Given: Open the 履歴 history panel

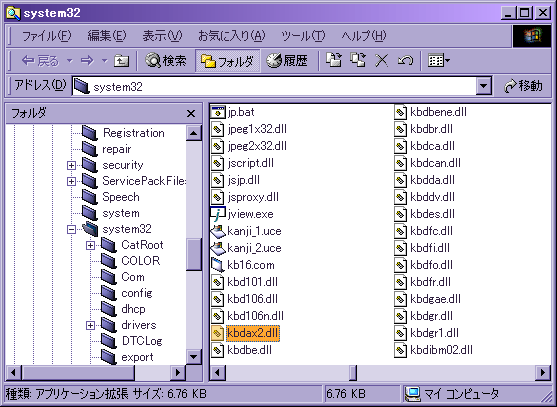Looking at the screenshot, I should pyautogui.click(x=287, y=61).
